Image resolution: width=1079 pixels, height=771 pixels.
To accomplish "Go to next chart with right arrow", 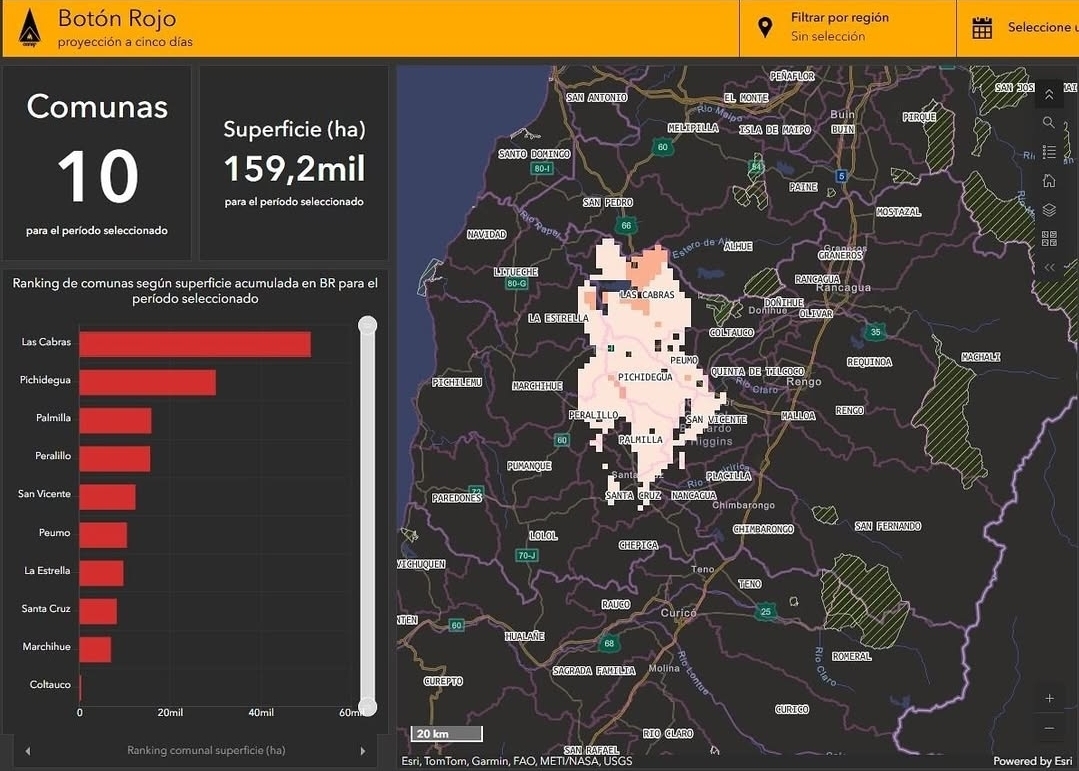I will coord(363,751).
